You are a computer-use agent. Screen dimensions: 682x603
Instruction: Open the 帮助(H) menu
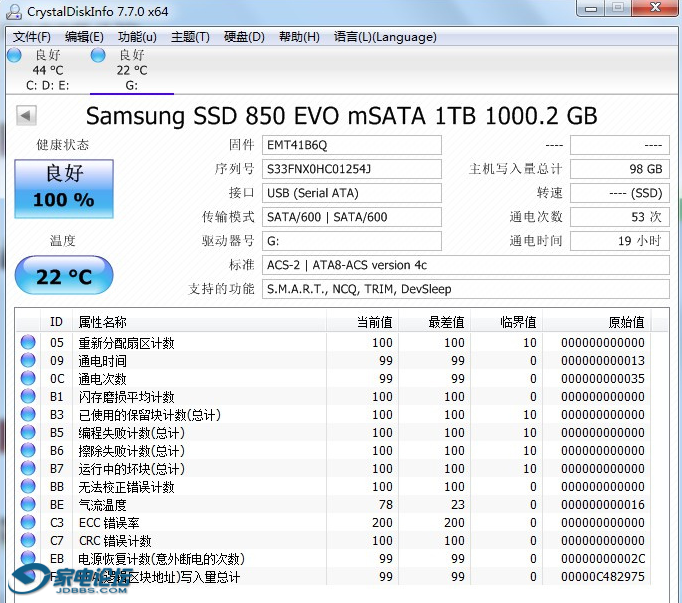point(299,37)
